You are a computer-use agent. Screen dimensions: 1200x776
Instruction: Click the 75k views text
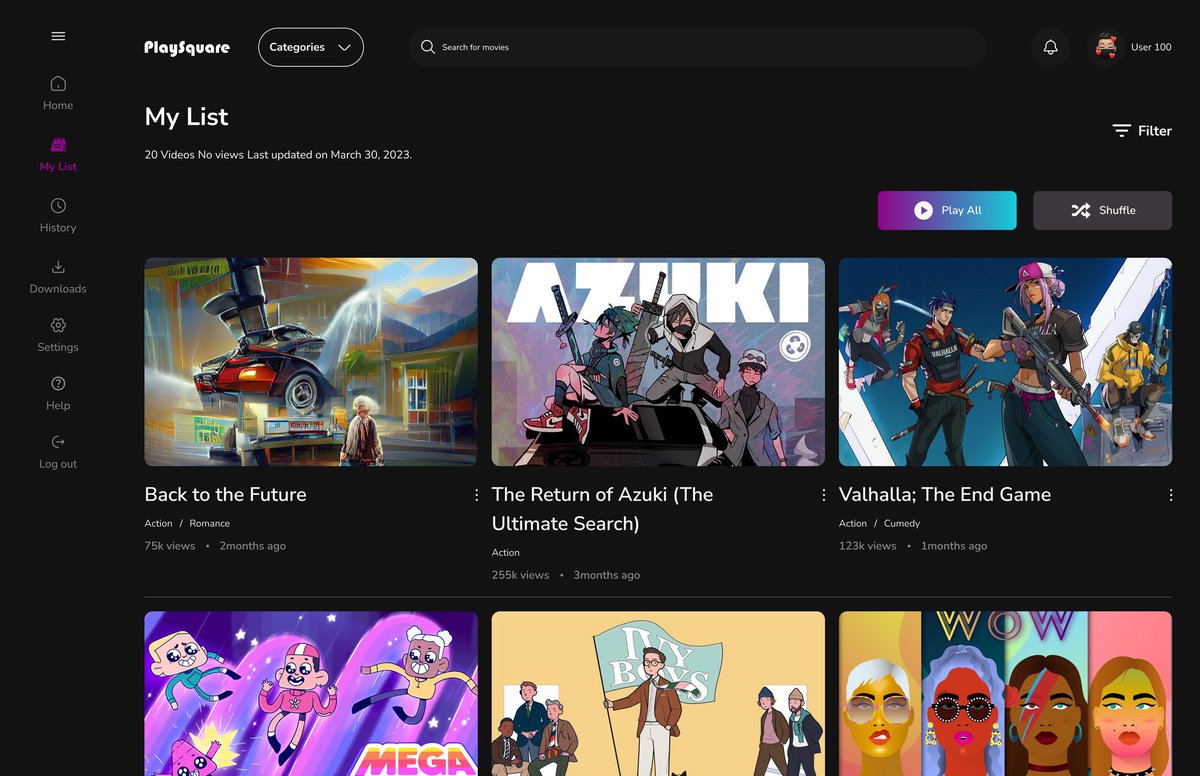coord(170,546)
